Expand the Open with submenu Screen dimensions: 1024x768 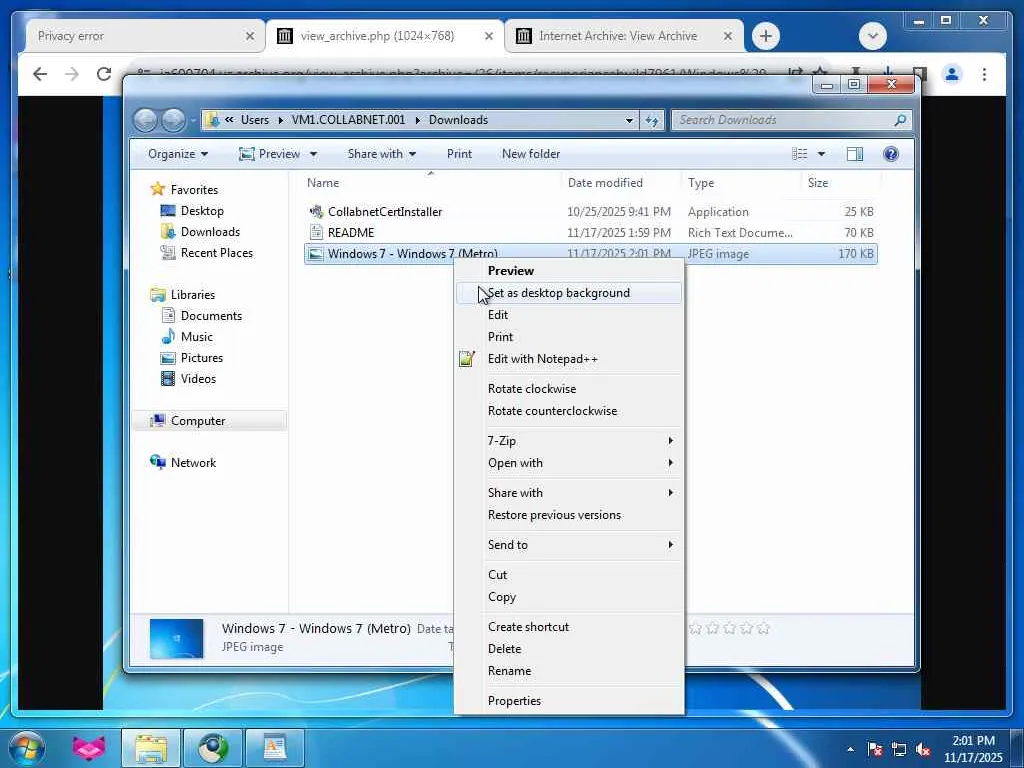(568, 463)
